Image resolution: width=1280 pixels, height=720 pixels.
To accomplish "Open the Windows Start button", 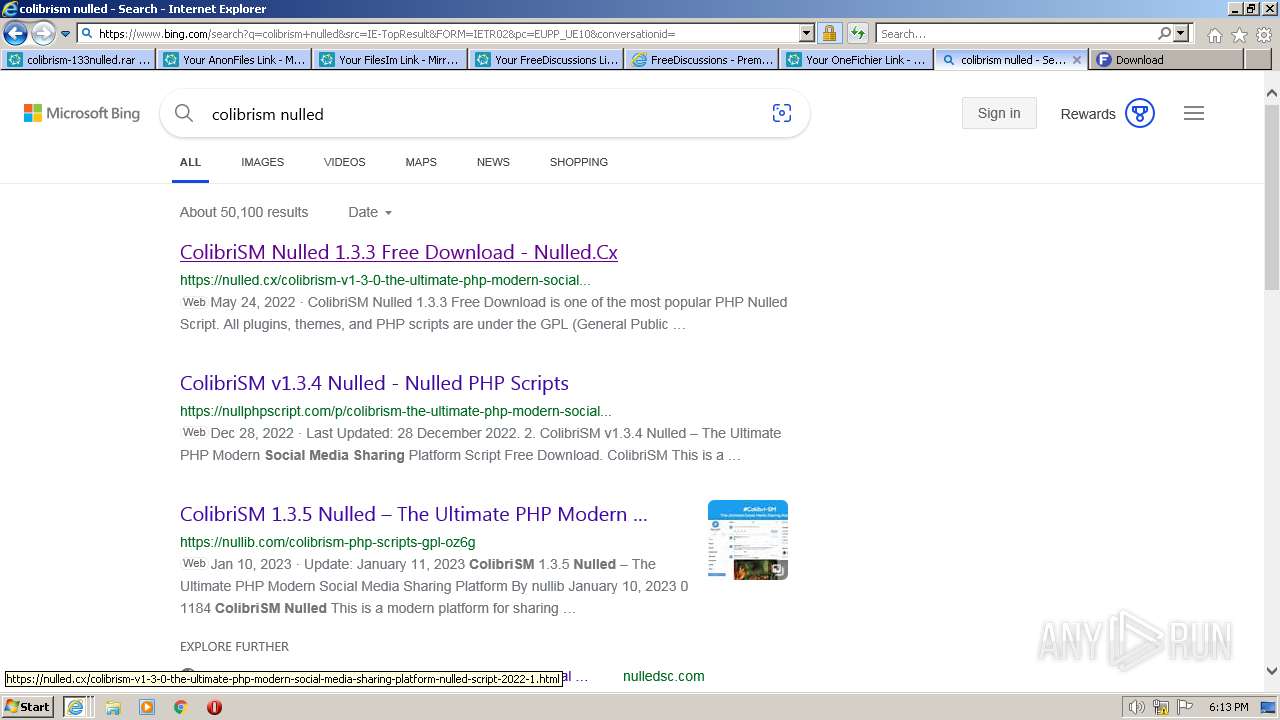I will tap(27, 707).
